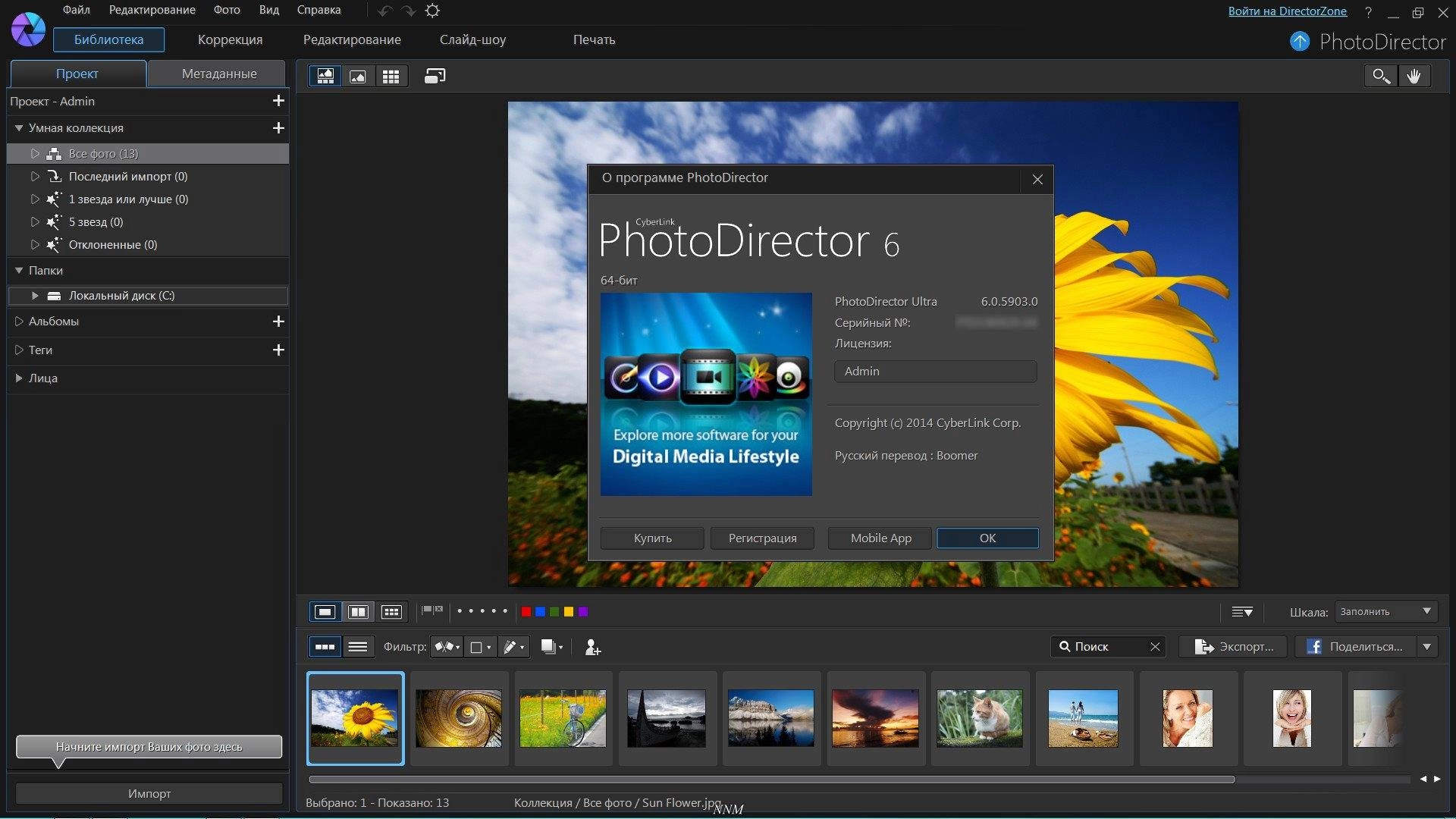Toggle filmstrip thumbnail view
This screenshot has width=1456, height=819.
tap(325, 647)
